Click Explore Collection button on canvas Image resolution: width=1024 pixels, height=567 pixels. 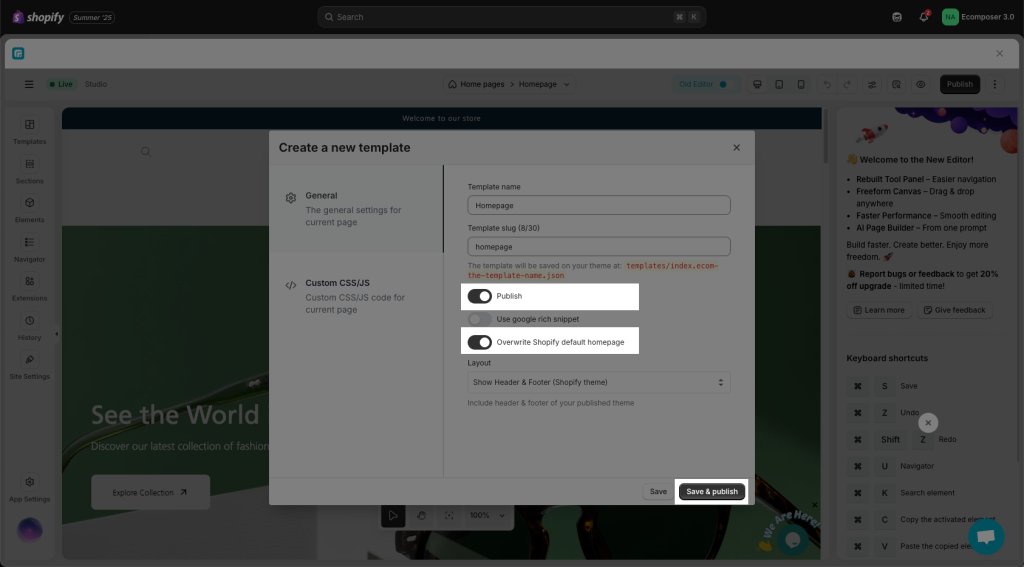click(150, 493)
